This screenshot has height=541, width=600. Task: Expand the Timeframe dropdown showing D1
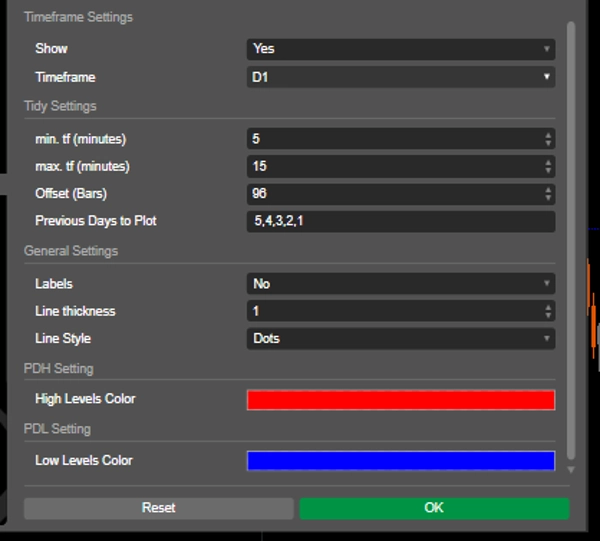coord(400,77)
